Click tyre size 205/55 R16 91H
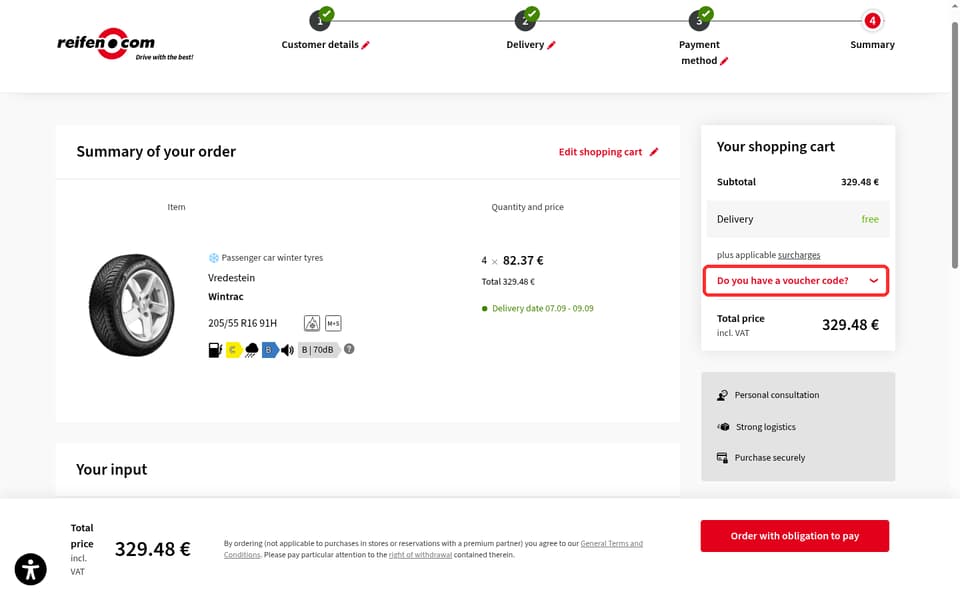The image size is (960, 600). (x=242, y=323)
